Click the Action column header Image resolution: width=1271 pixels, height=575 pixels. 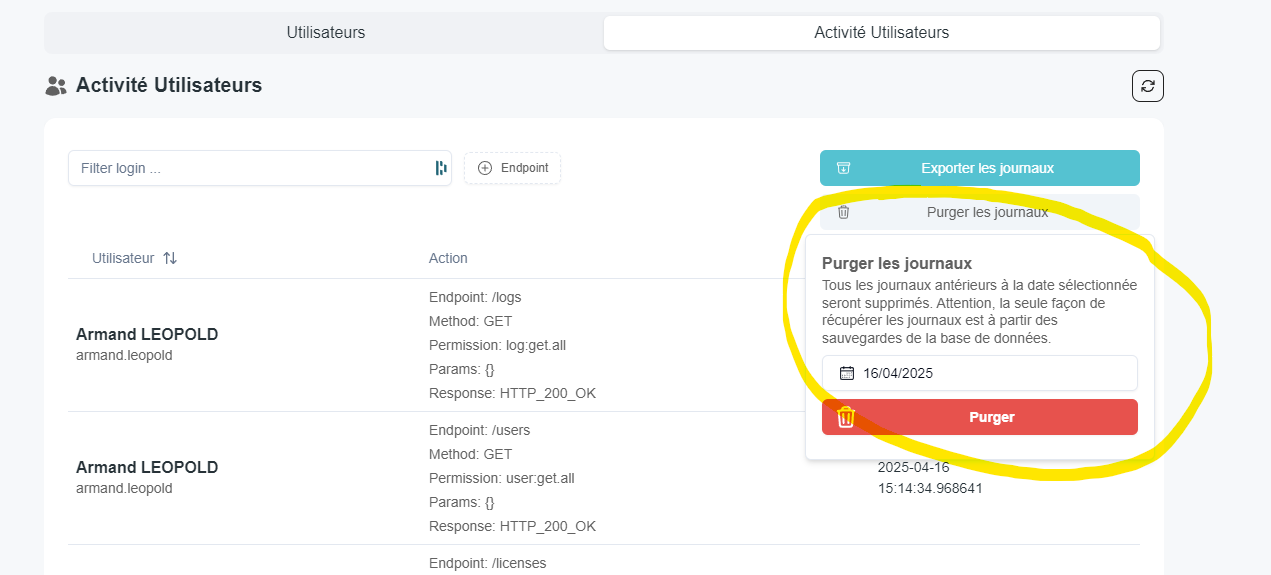(x=448, y=258)
